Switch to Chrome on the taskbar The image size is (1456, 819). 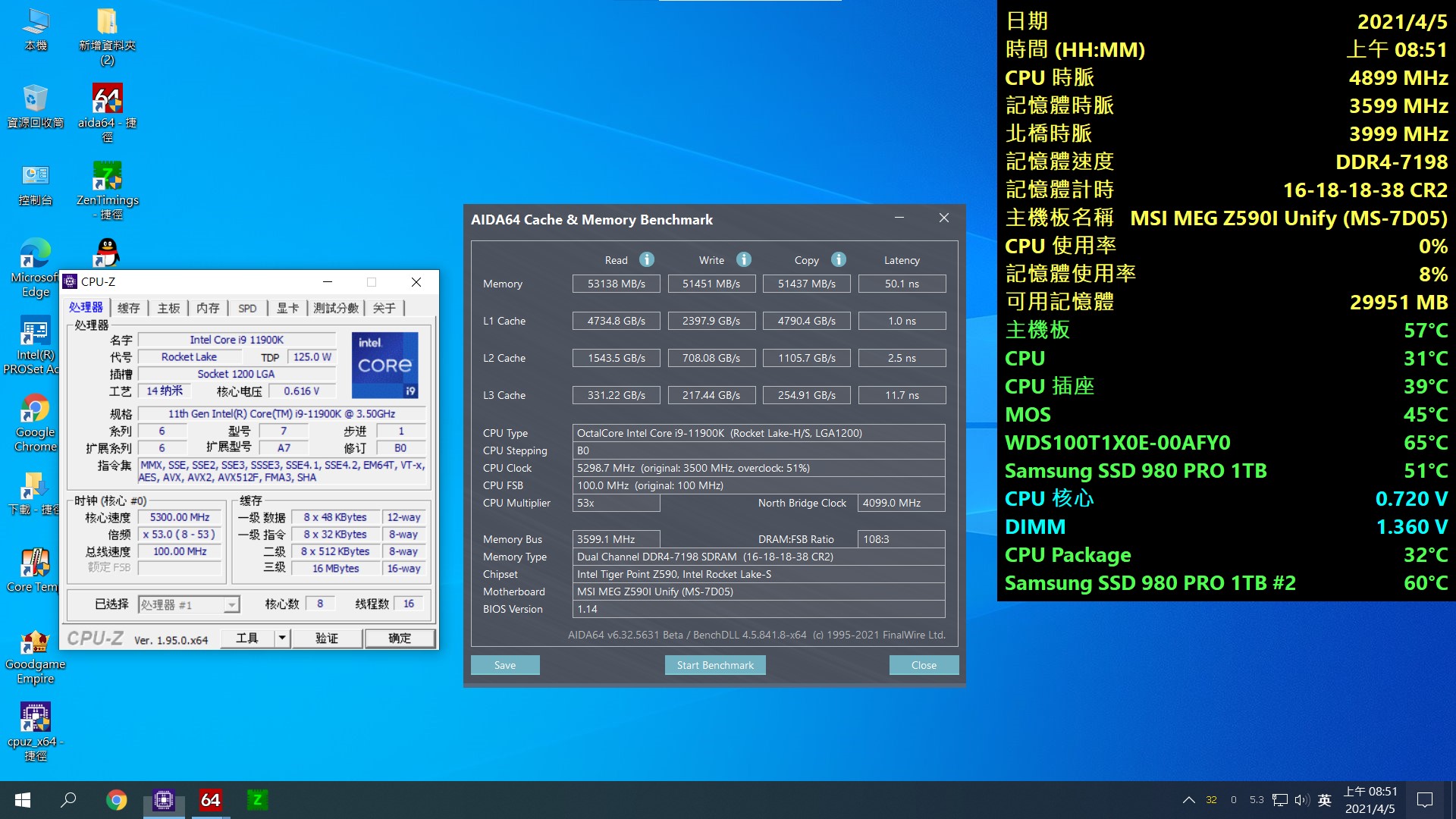pos(116,800)
